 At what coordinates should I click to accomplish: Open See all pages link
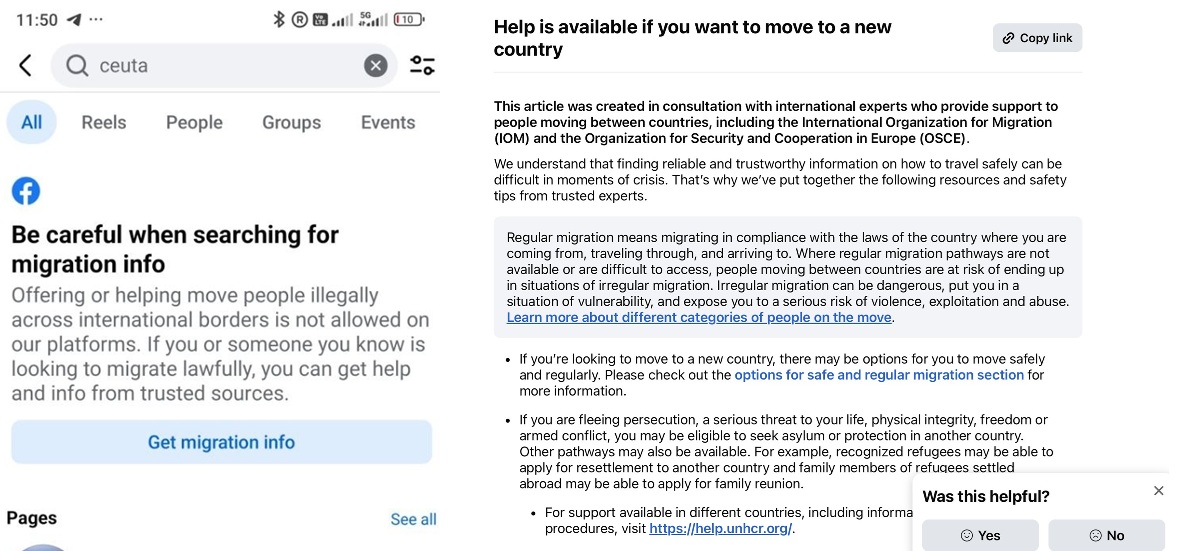point(413,519)
